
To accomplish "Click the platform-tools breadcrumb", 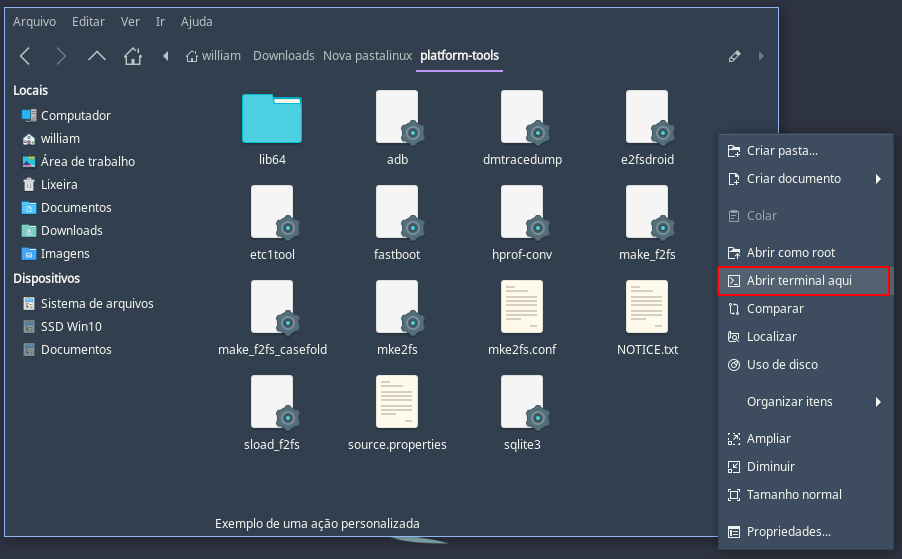I will point(460,56).
